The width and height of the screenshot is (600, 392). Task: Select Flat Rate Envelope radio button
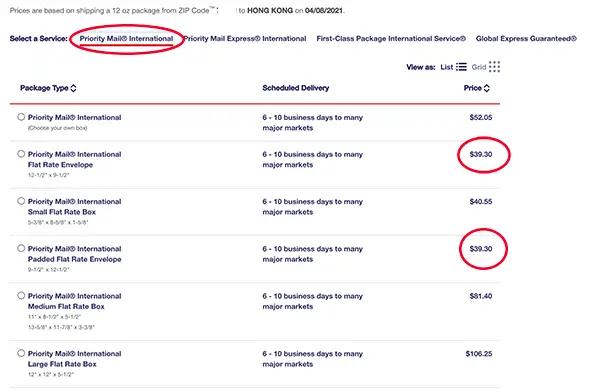point(21,154)
